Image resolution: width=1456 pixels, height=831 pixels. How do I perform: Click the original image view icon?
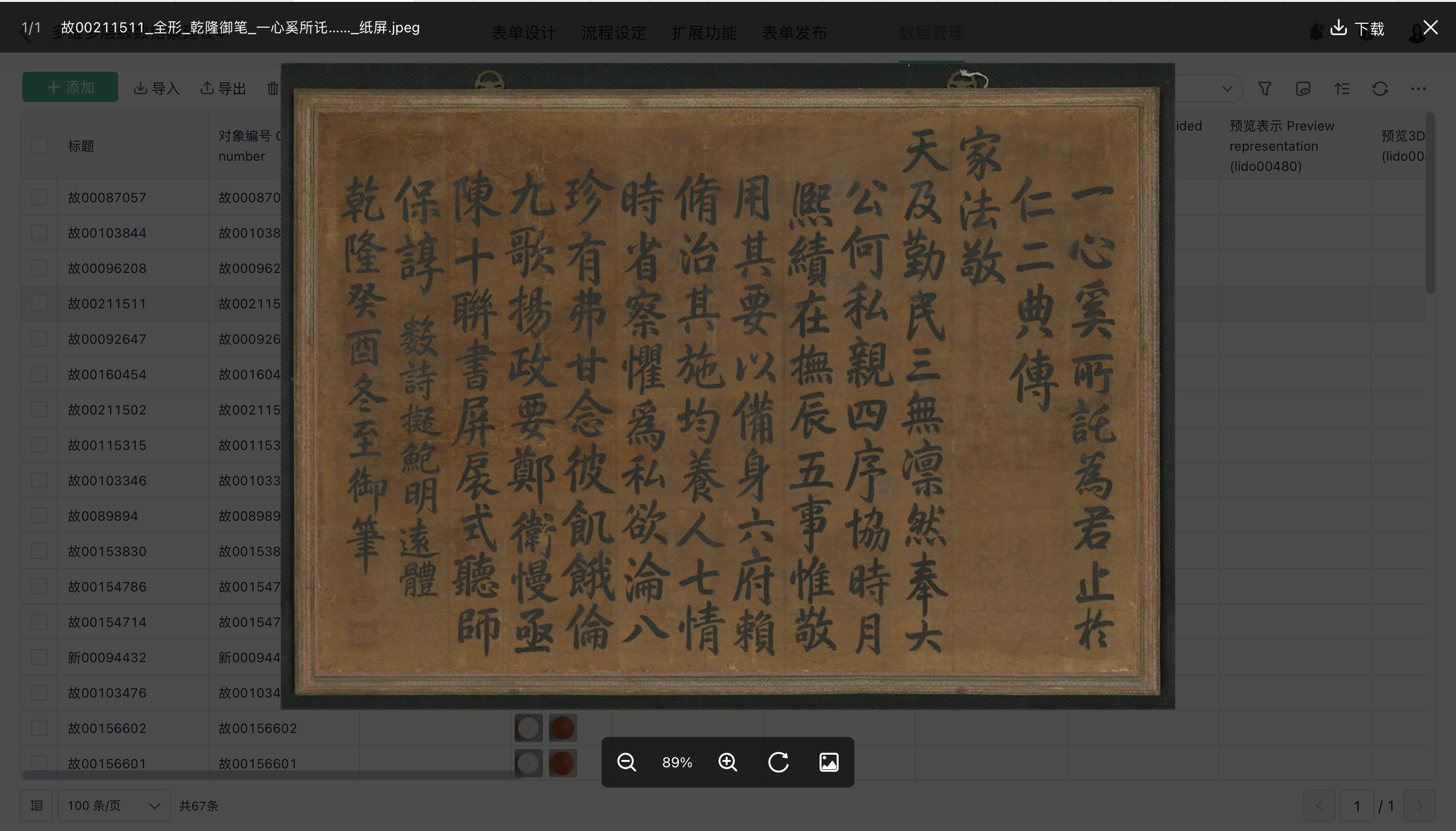(x=829, y=762)
